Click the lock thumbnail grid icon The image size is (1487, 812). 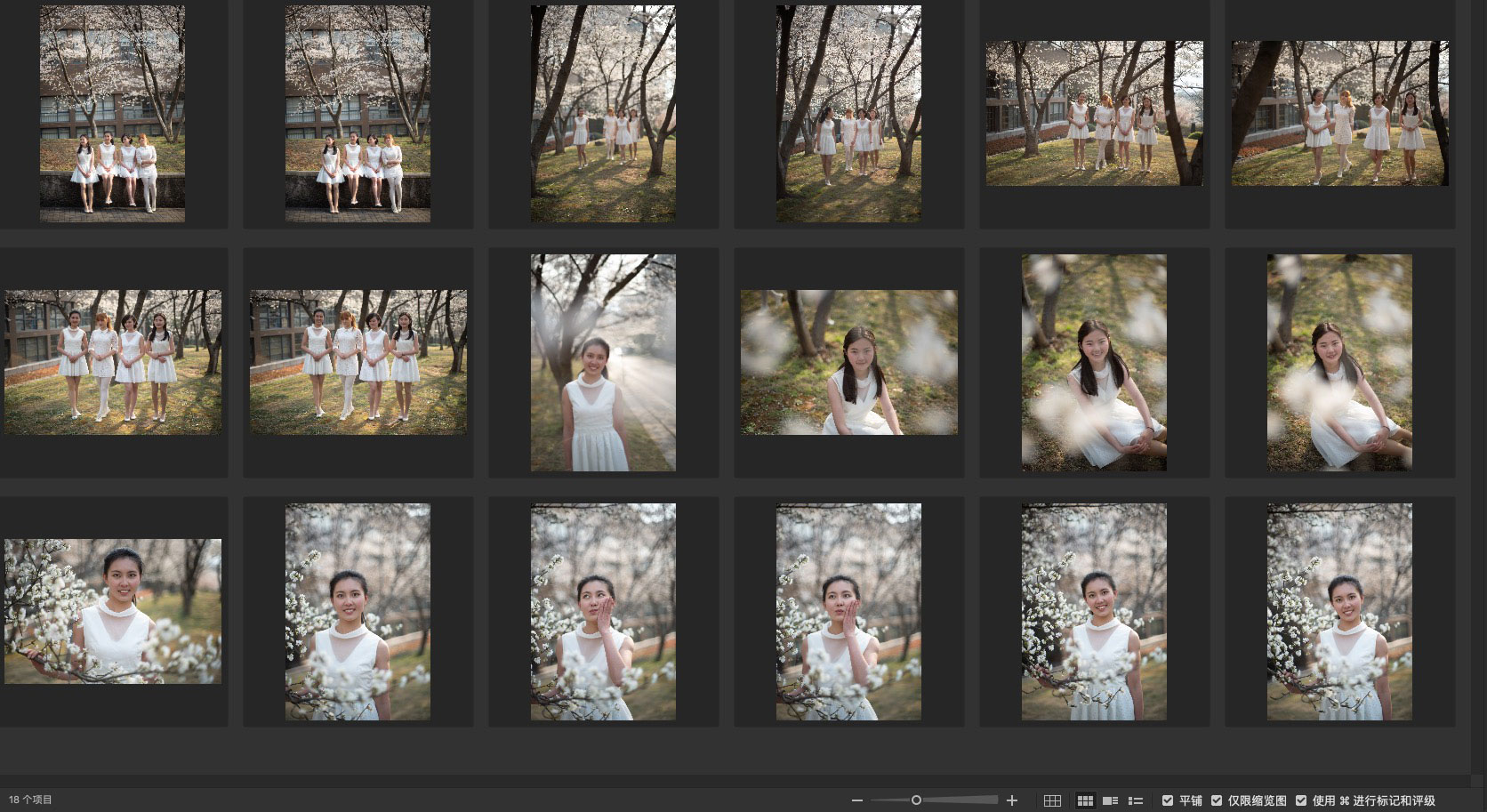1052,800
